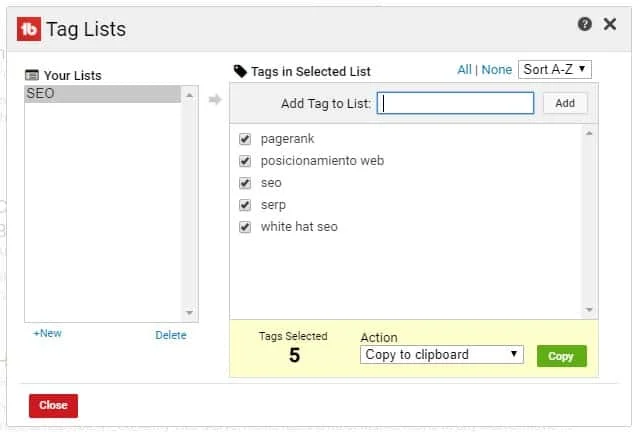The height and width of the screenshot is (432, 639).
Task: Click the pagerank tag label
Action: click(x=287, y=139)
